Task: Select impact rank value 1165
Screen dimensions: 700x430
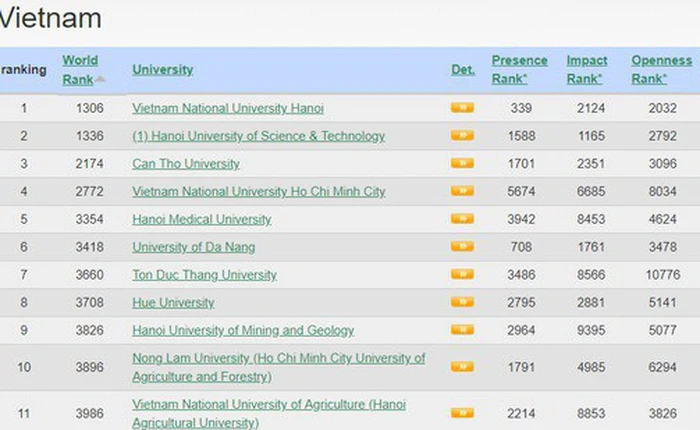Action: click(x=591, y=136)
